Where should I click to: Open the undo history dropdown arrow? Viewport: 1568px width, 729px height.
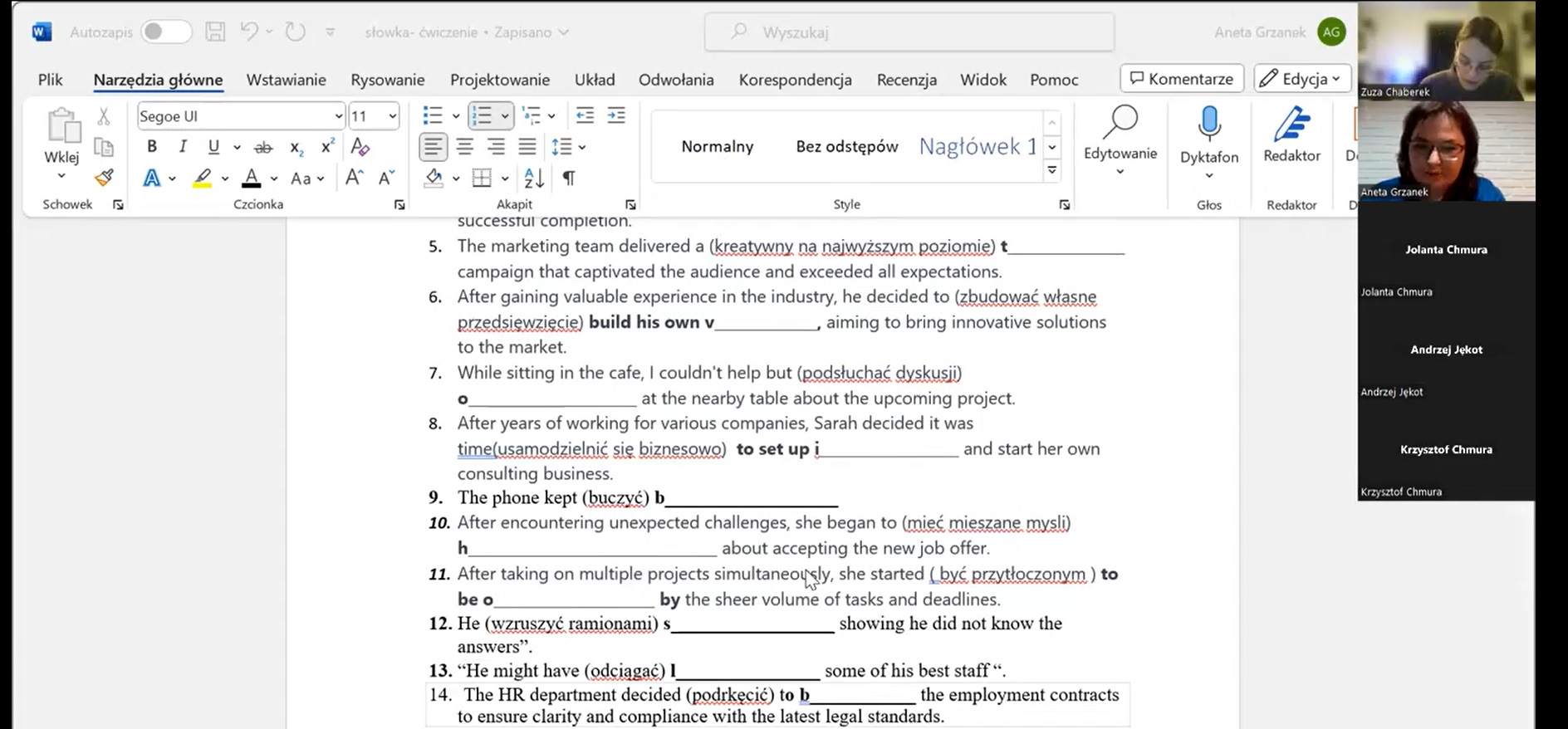pyautogui.click(x=269, y=32)
